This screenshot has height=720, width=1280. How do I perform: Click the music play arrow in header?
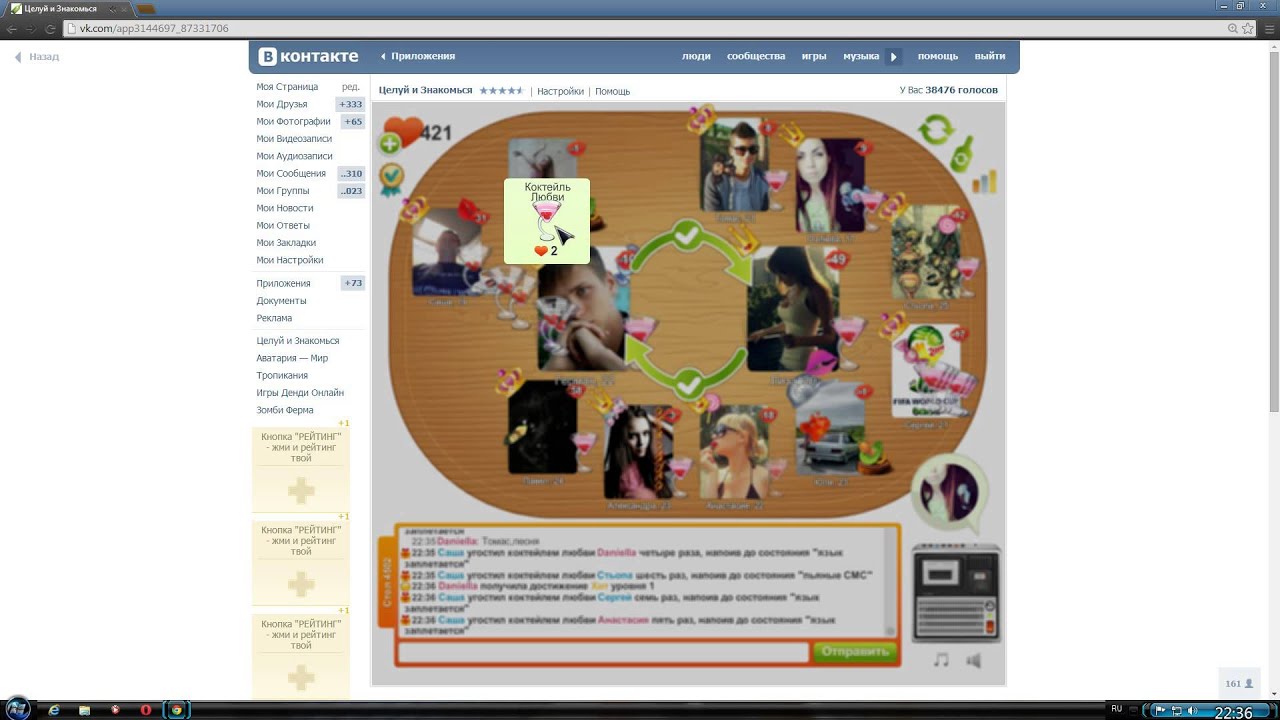pyautogui.click(x=894, y=56)
